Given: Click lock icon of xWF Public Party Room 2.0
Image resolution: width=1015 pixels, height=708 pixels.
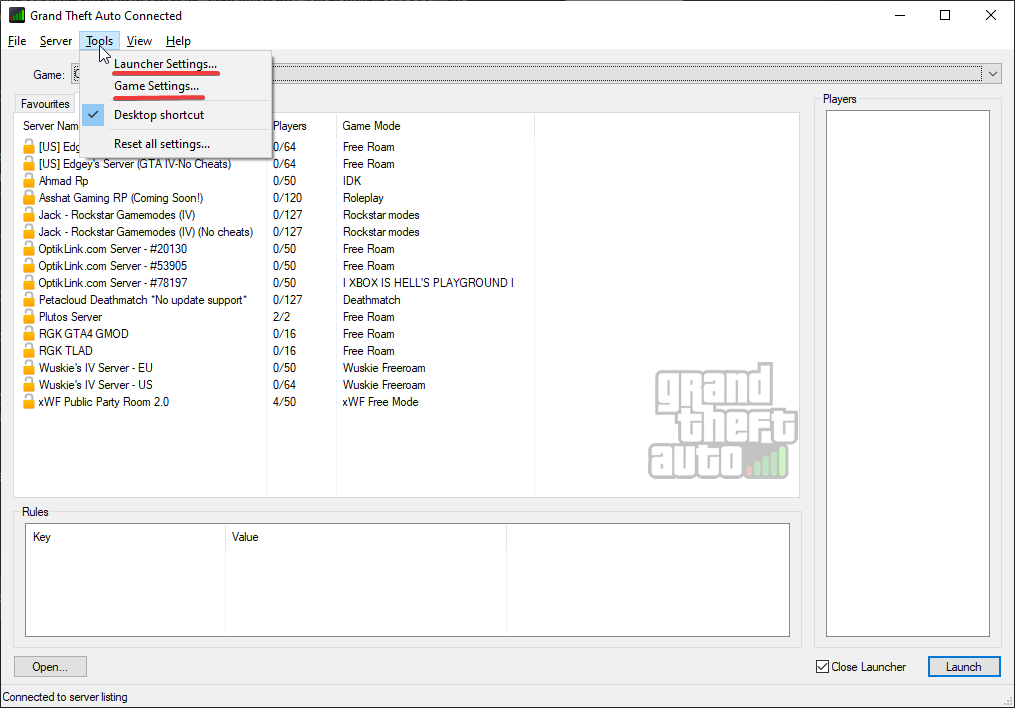Looking at the screenshot, I should click(28, 402).
